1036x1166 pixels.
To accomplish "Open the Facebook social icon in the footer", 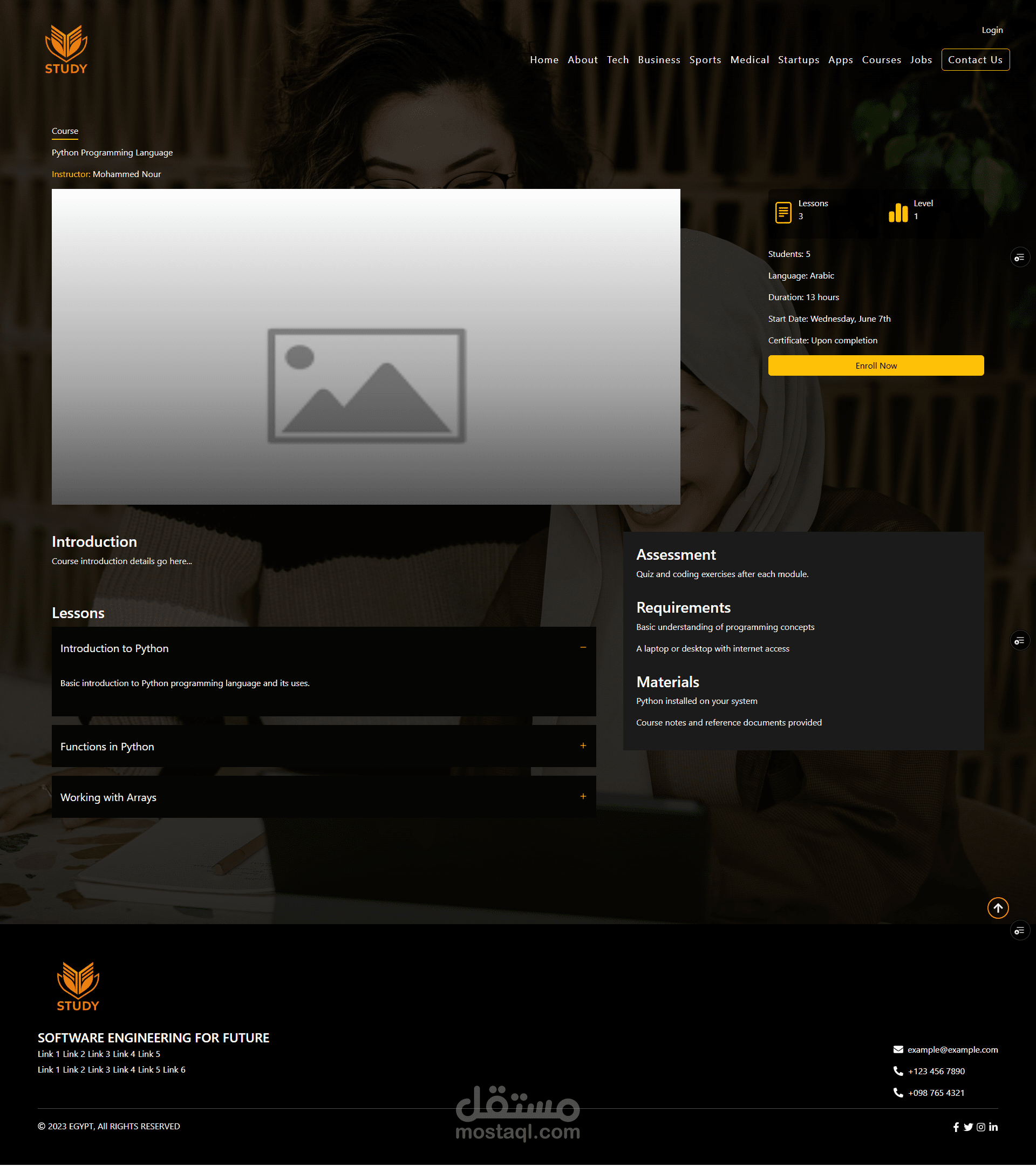I will click(956, 1127).
